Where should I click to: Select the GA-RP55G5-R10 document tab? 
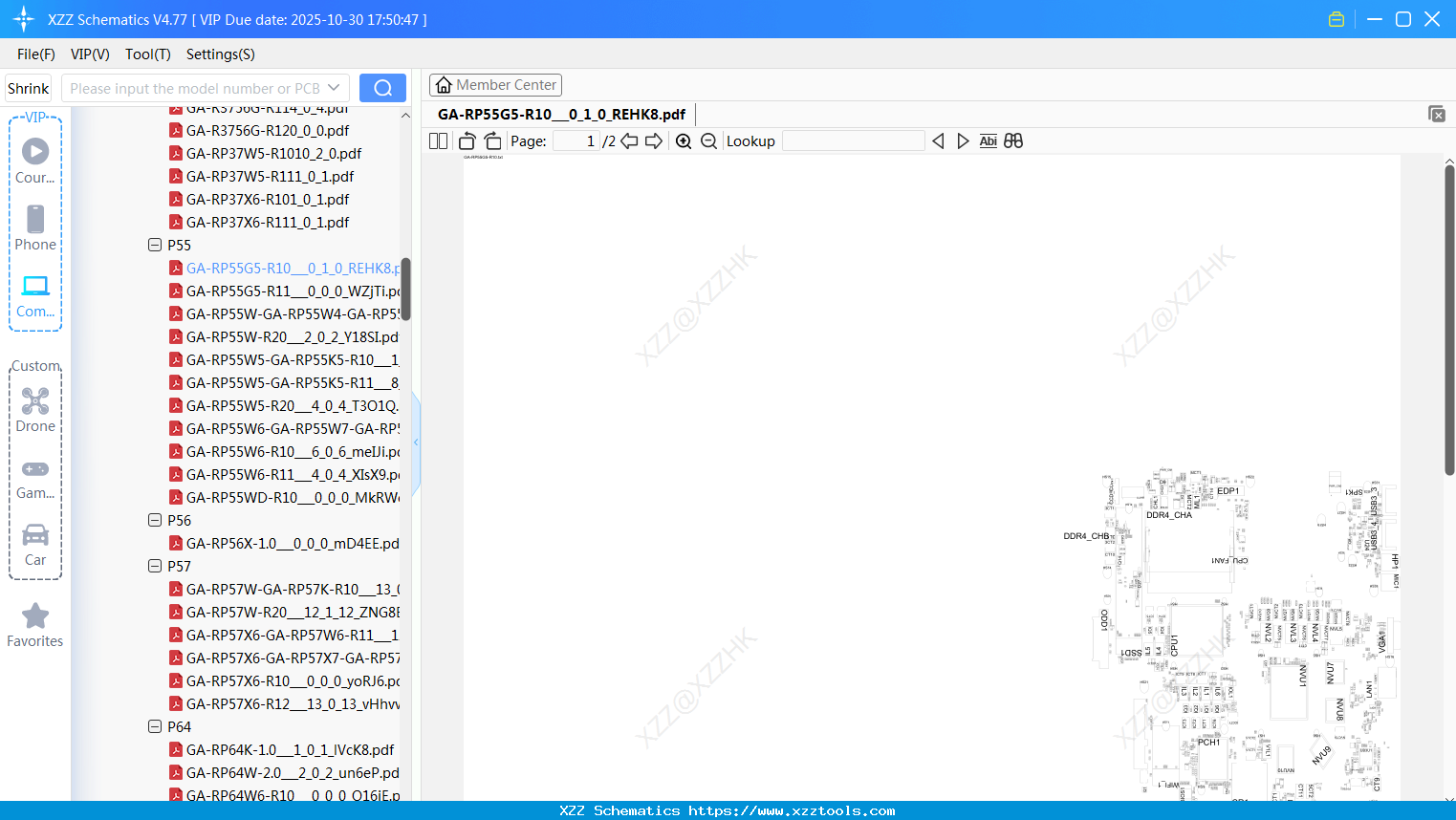click(561, 115)
